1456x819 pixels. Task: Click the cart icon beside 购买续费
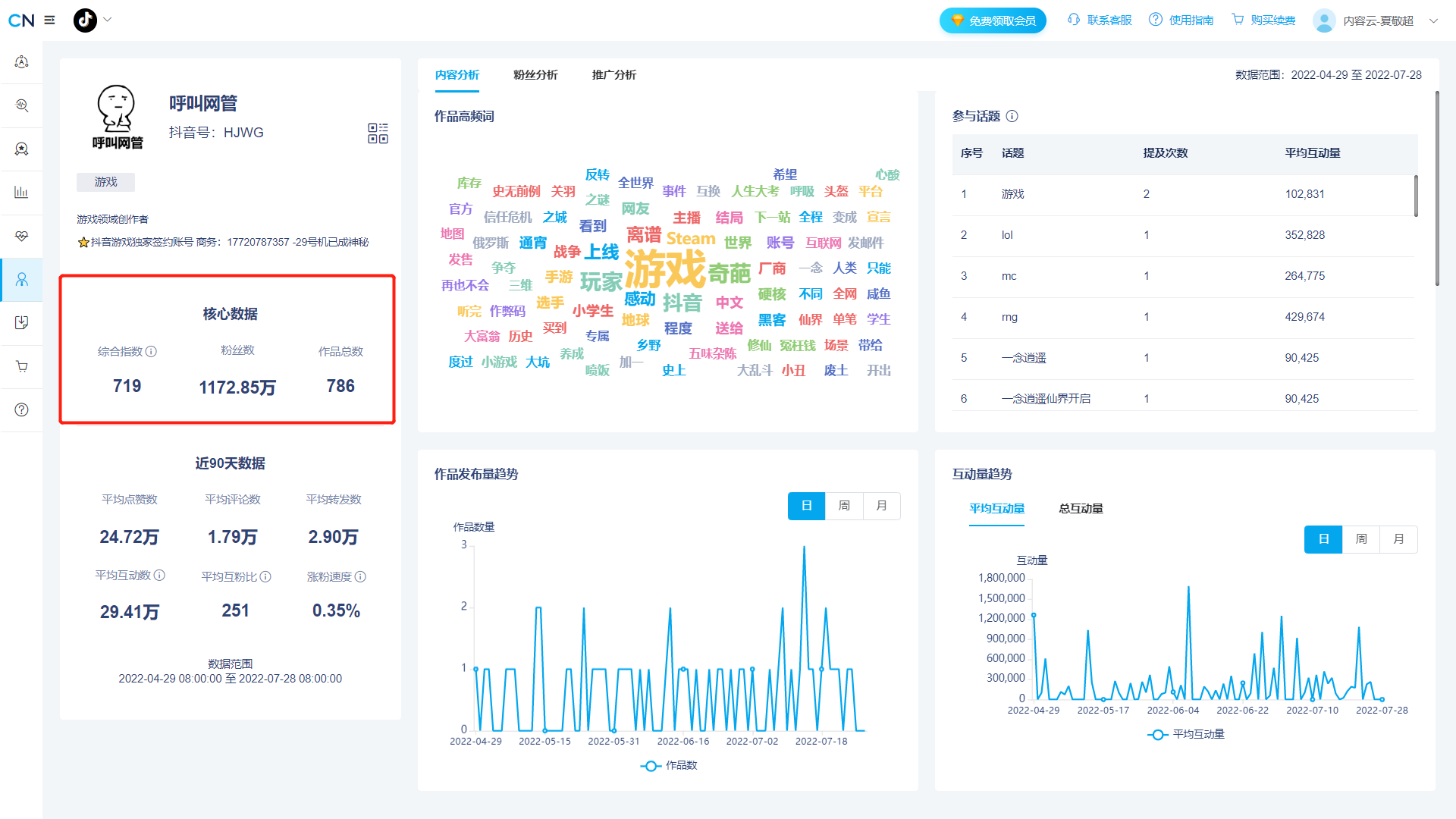[x=1238, y=20]
